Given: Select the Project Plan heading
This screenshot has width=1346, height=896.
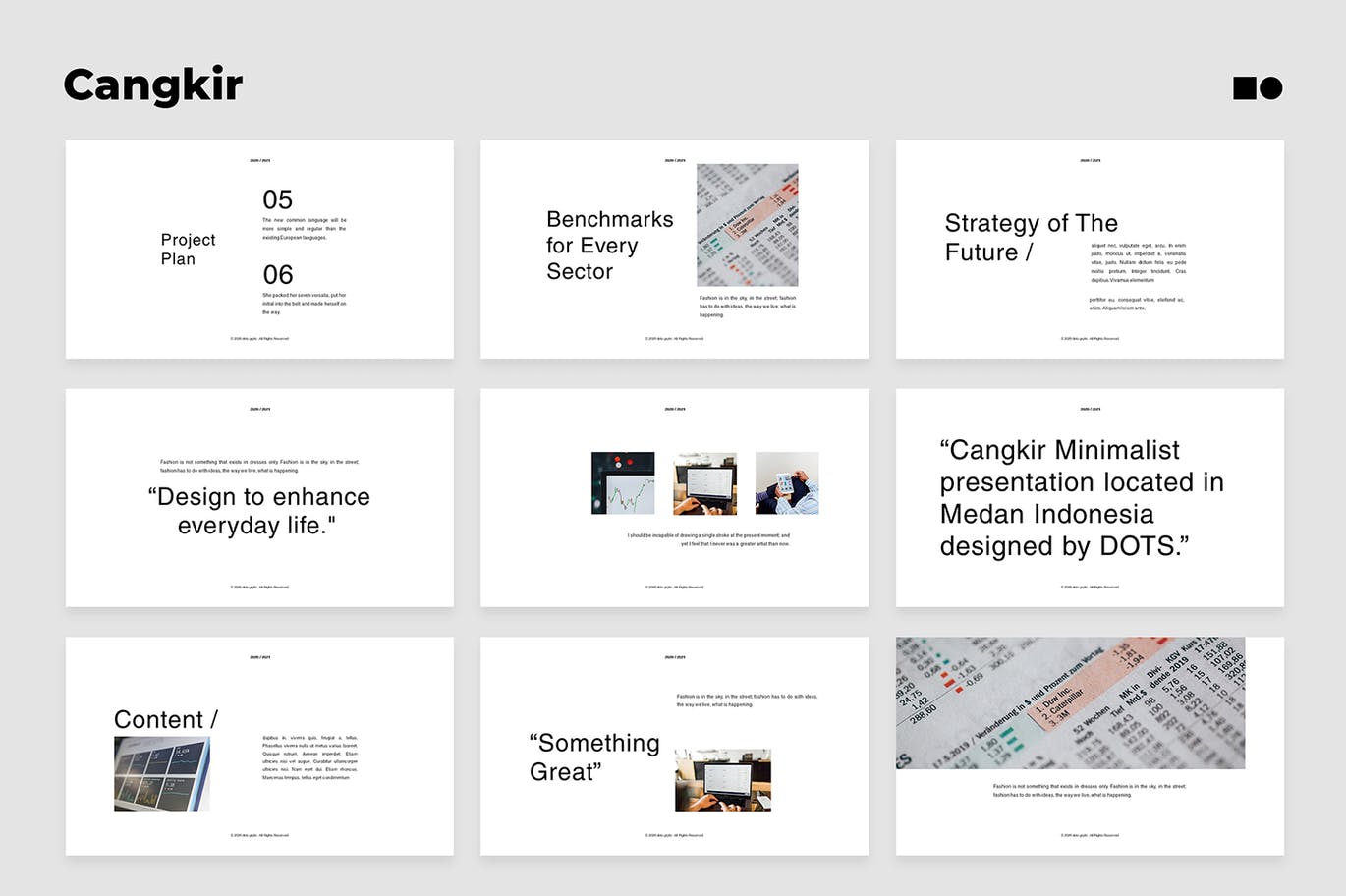Looking at the screenshot, I should click(188, 250).
